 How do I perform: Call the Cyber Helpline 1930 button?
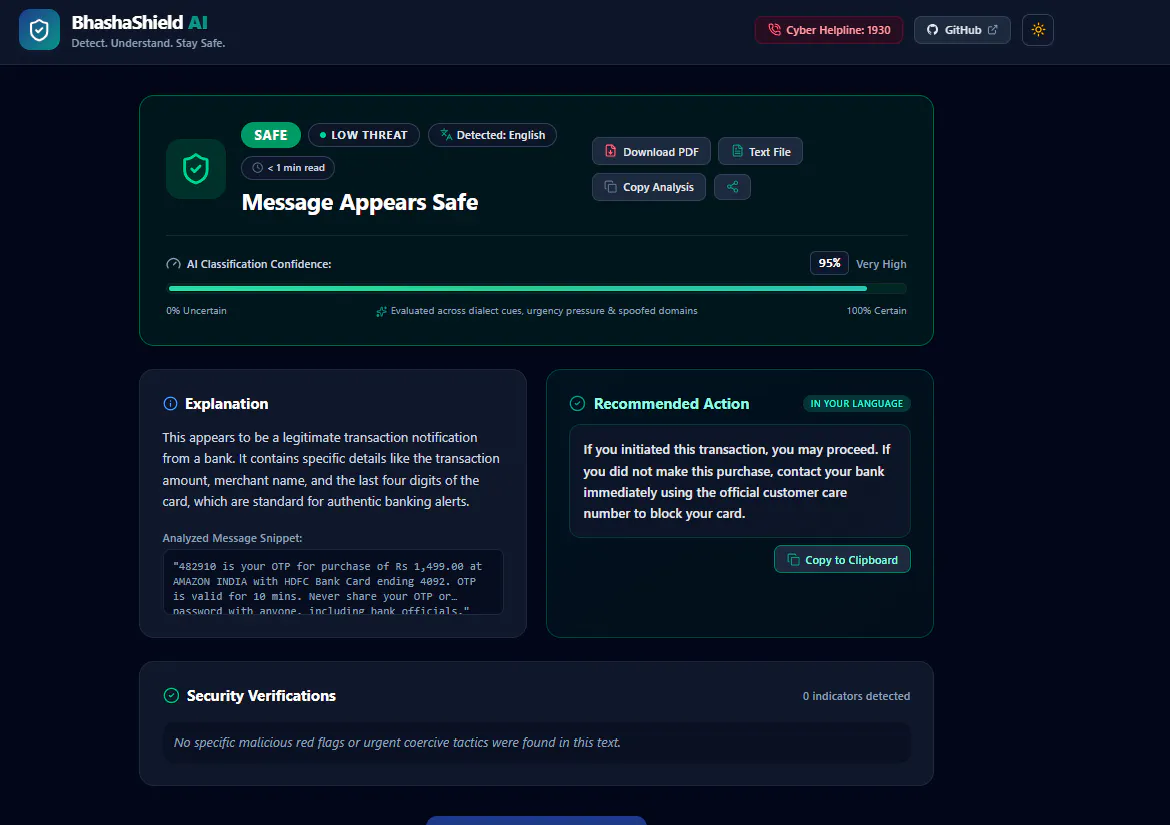828,30
